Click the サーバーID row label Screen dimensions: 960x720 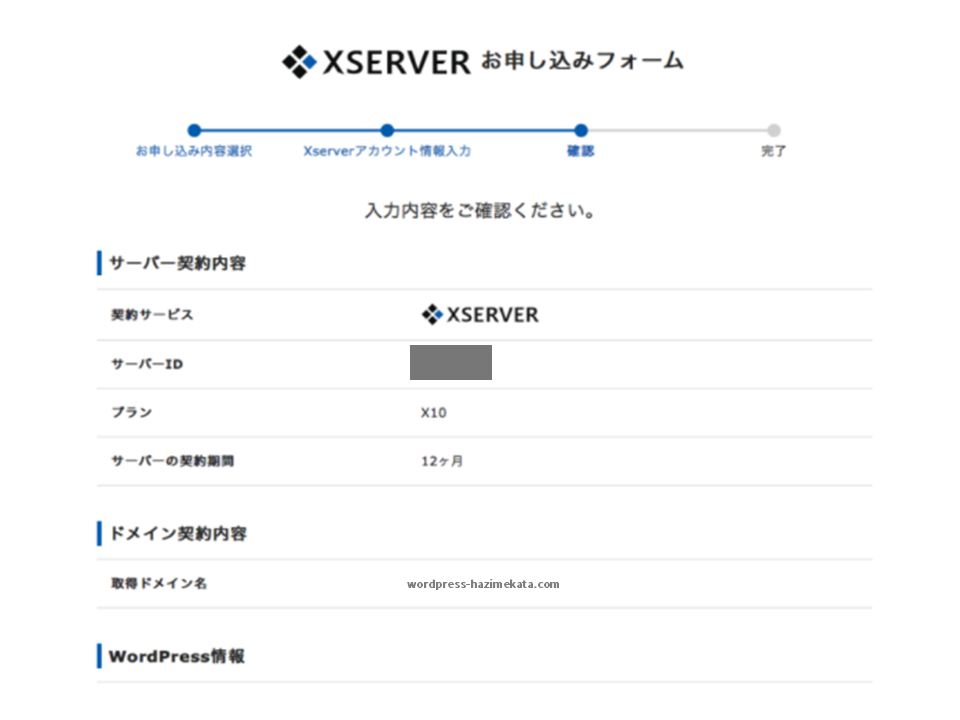click(147, 364)
